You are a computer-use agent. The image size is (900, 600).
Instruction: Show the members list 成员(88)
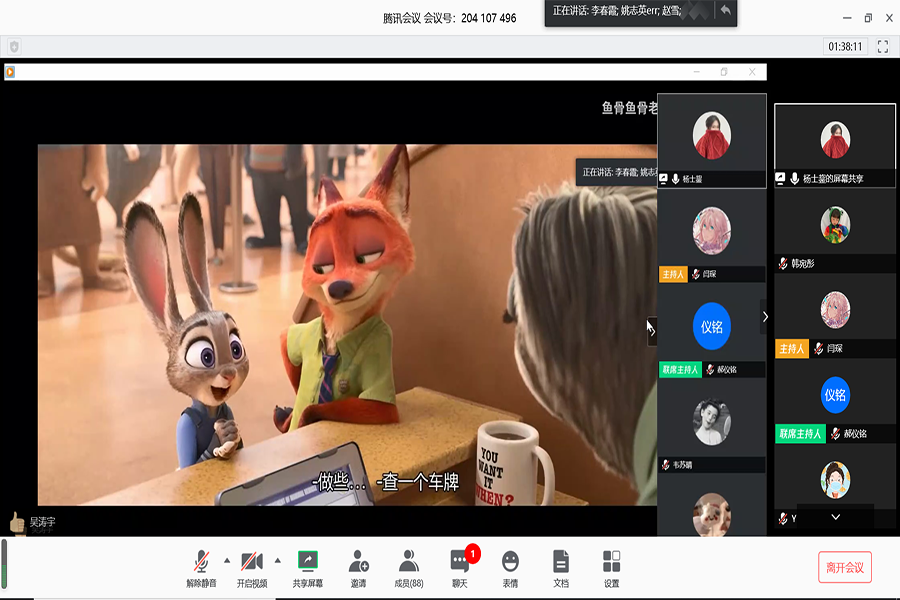pos(409,568)
